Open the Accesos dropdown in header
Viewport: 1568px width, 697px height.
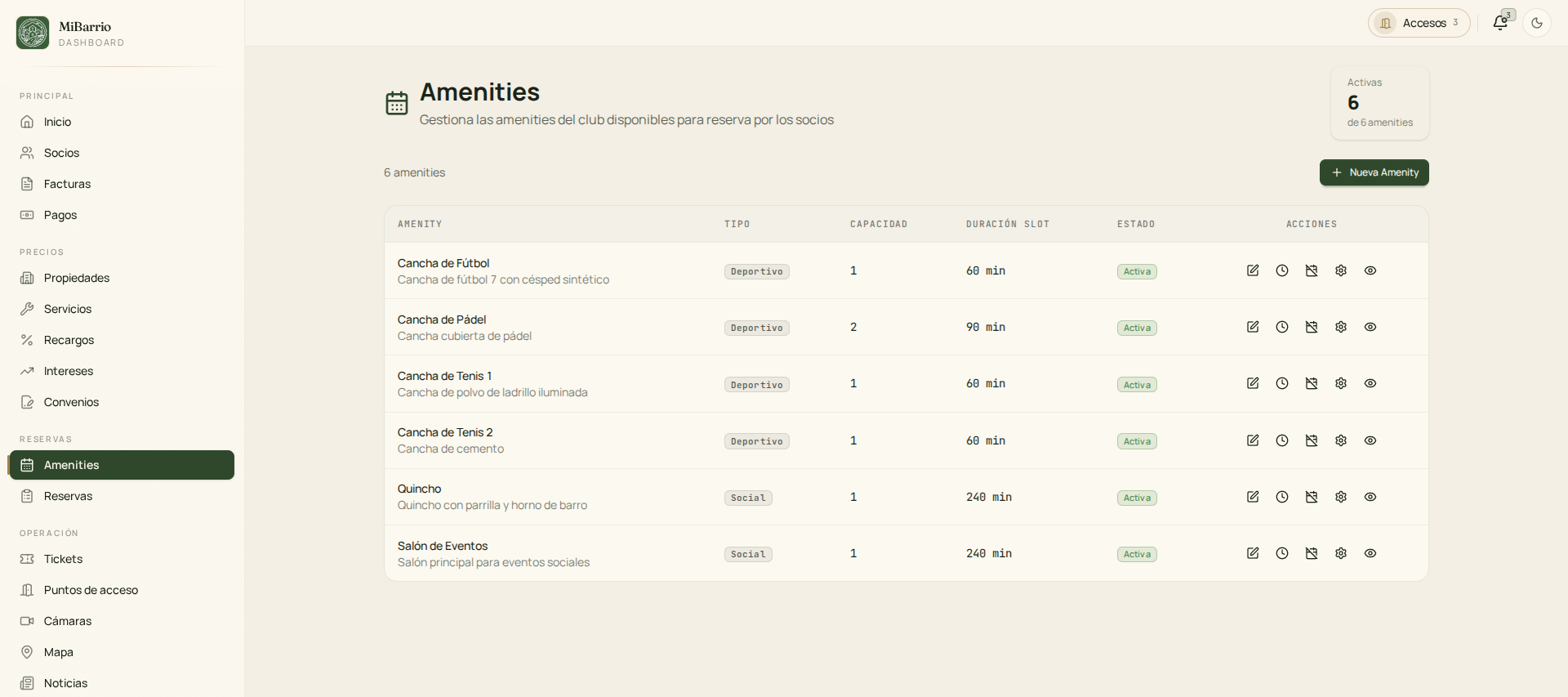[x=1419, y=23]
